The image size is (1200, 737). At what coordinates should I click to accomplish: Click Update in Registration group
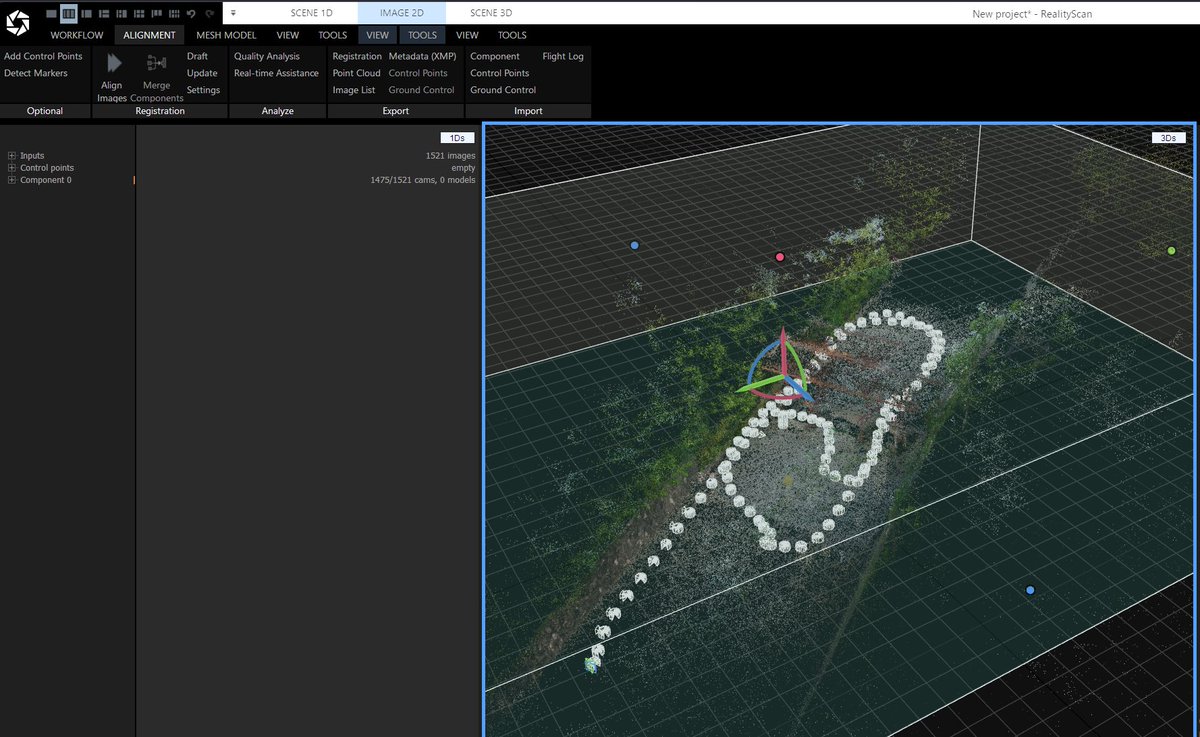(x=202, y=73)
